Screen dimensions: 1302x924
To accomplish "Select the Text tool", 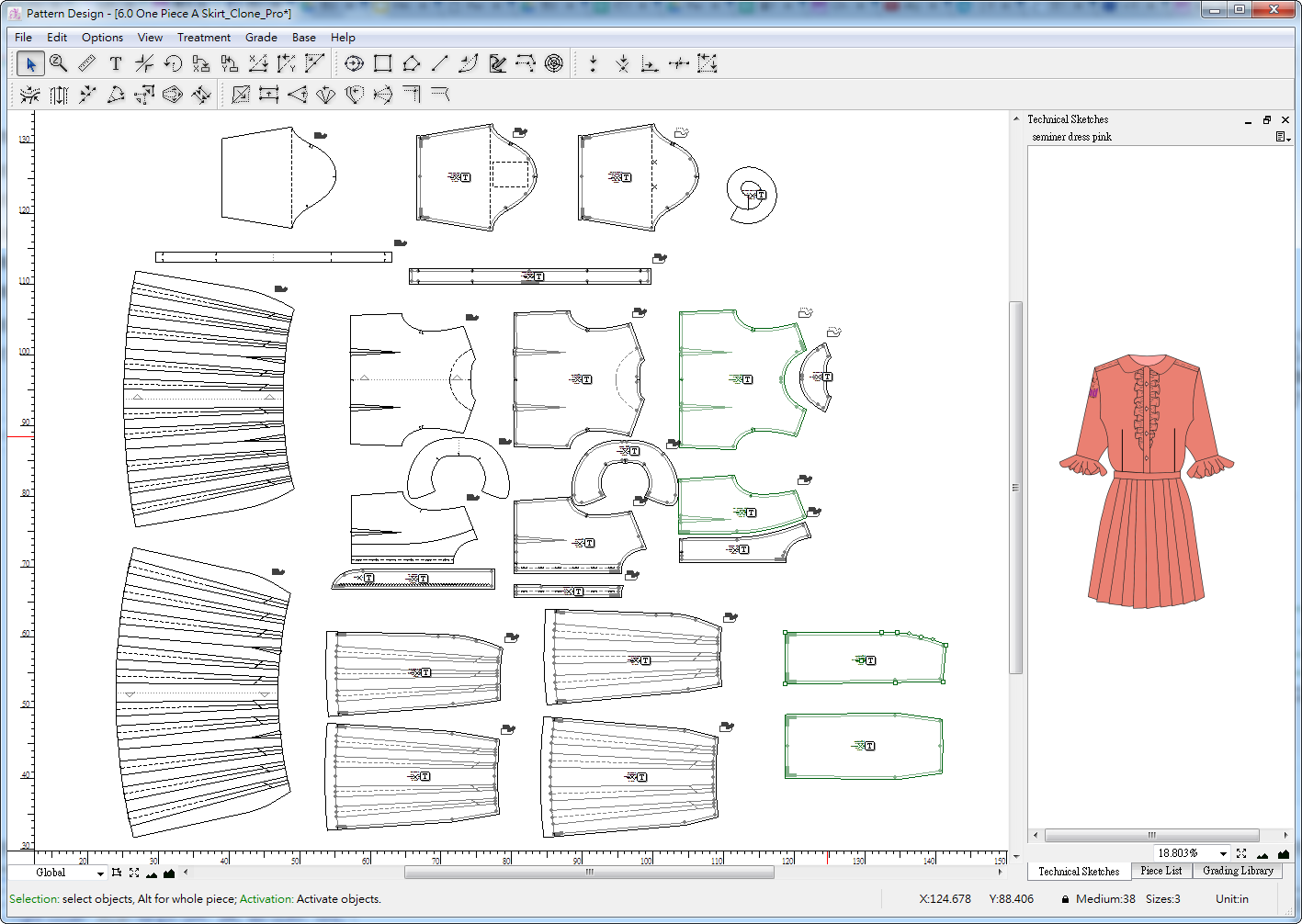I will [115, 63].
